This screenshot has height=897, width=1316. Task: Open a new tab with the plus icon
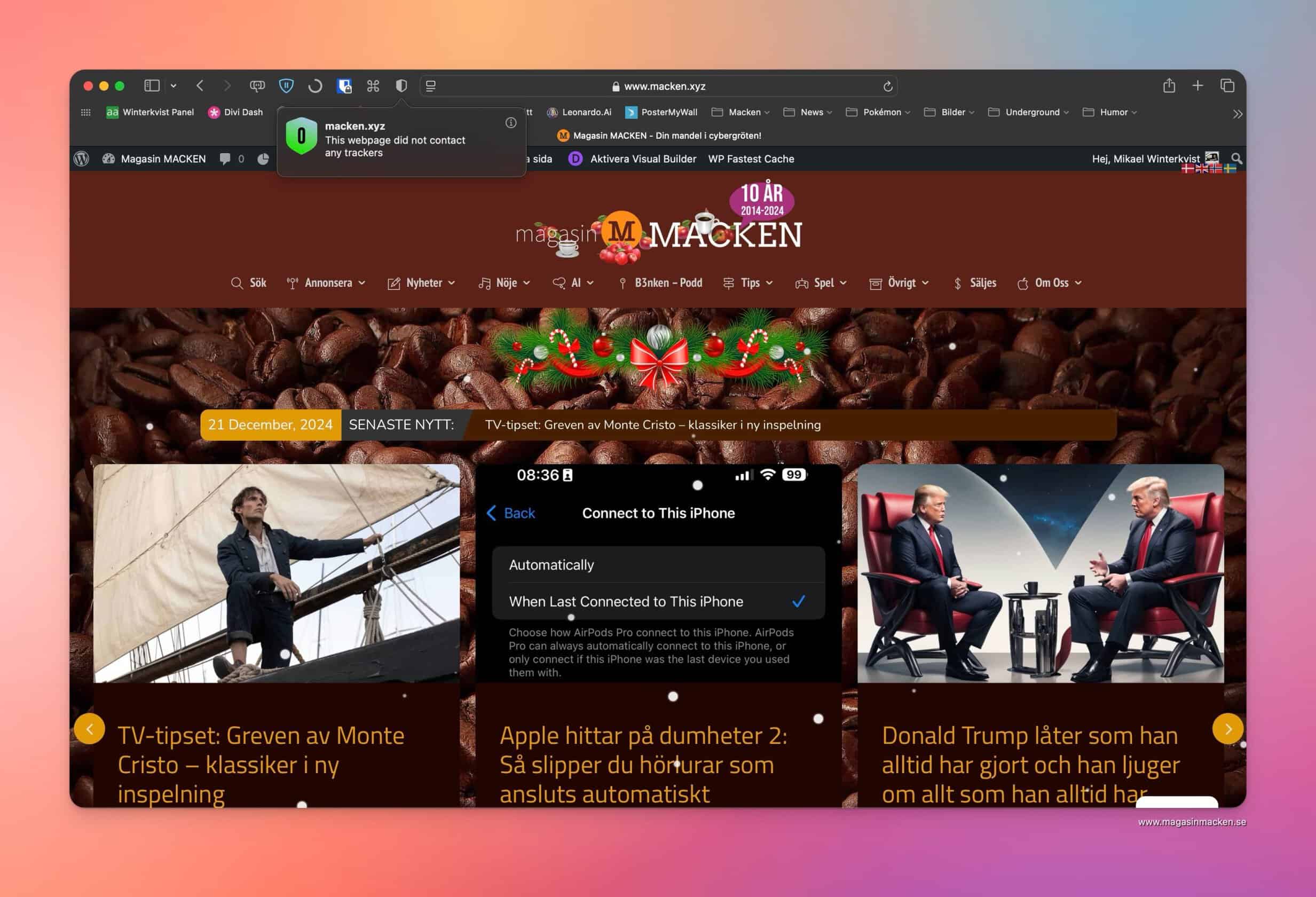click(x=1197, y=85)
